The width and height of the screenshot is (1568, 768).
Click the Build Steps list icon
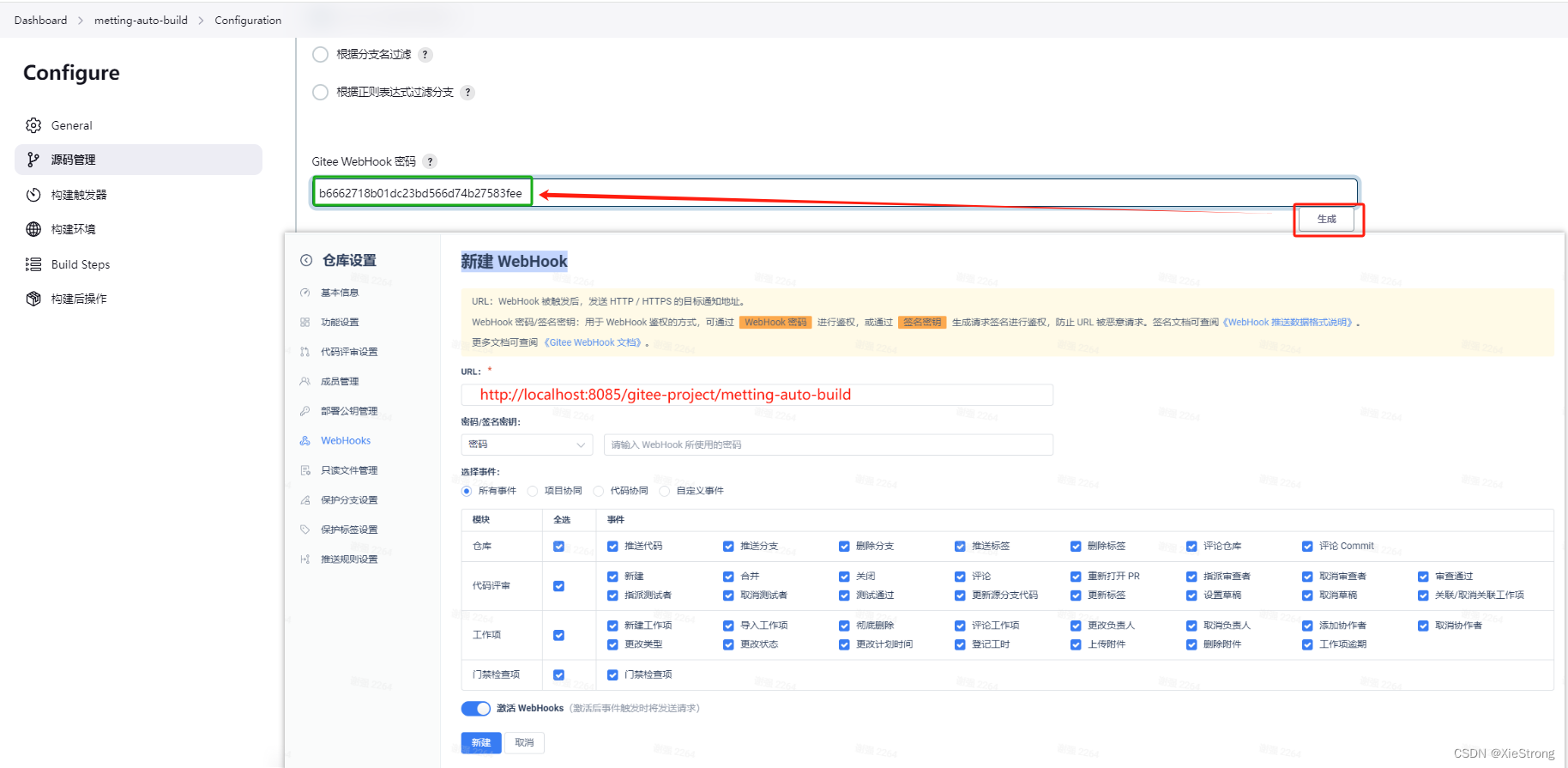33,264
